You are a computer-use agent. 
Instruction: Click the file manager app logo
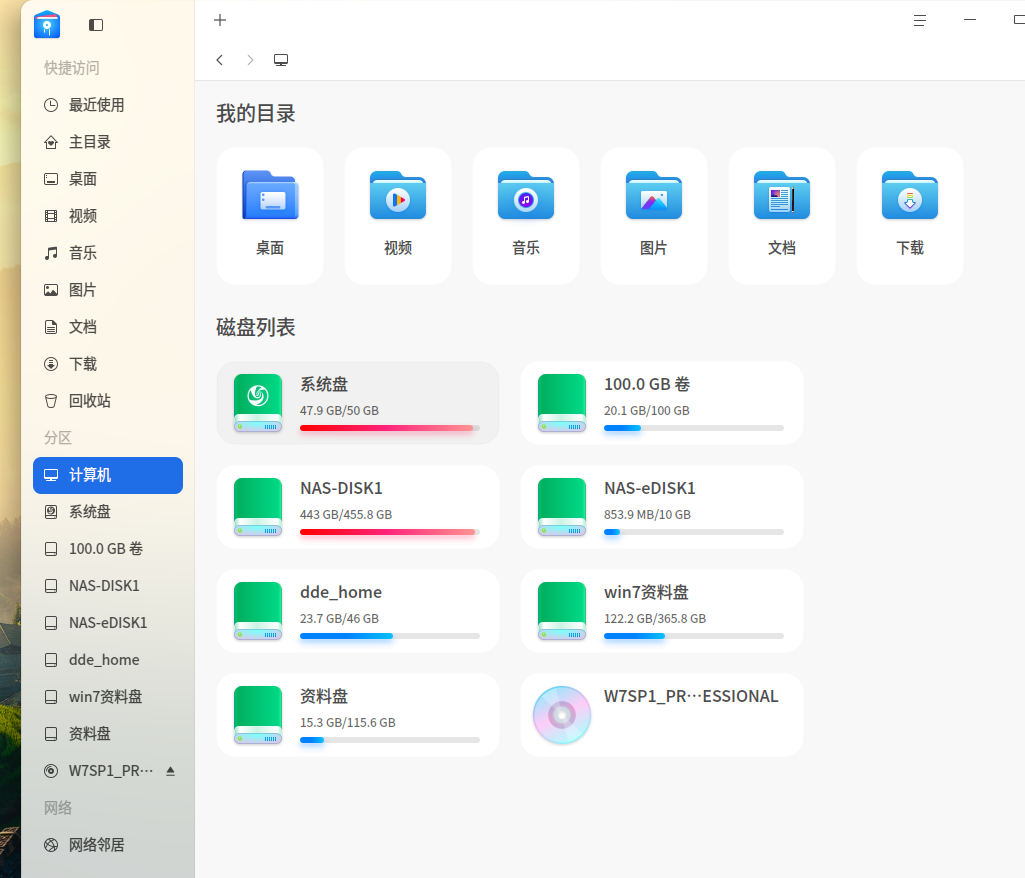pos(47,25)
